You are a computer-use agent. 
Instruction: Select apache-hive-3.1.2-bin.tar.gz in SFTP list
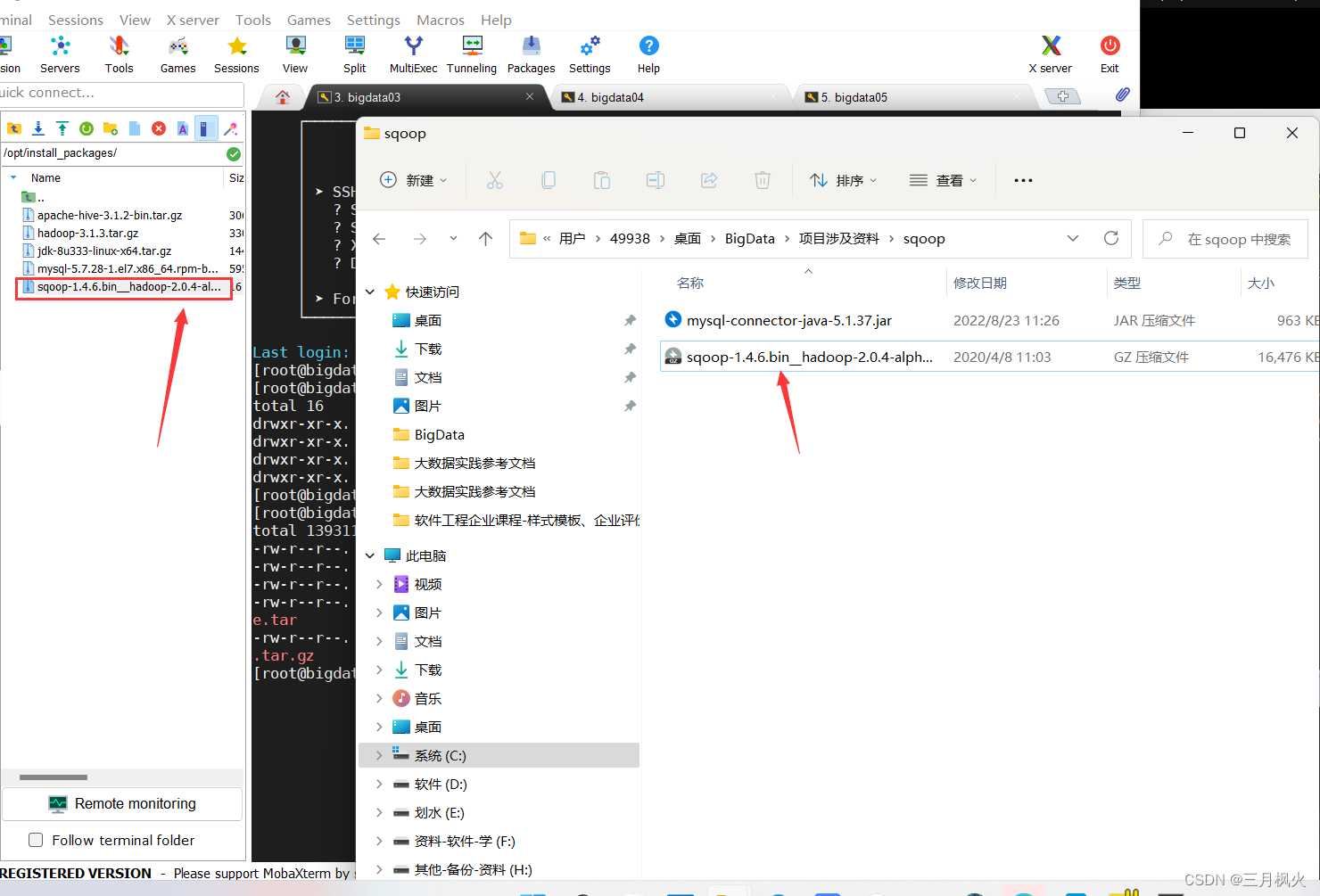coord(110,215)
